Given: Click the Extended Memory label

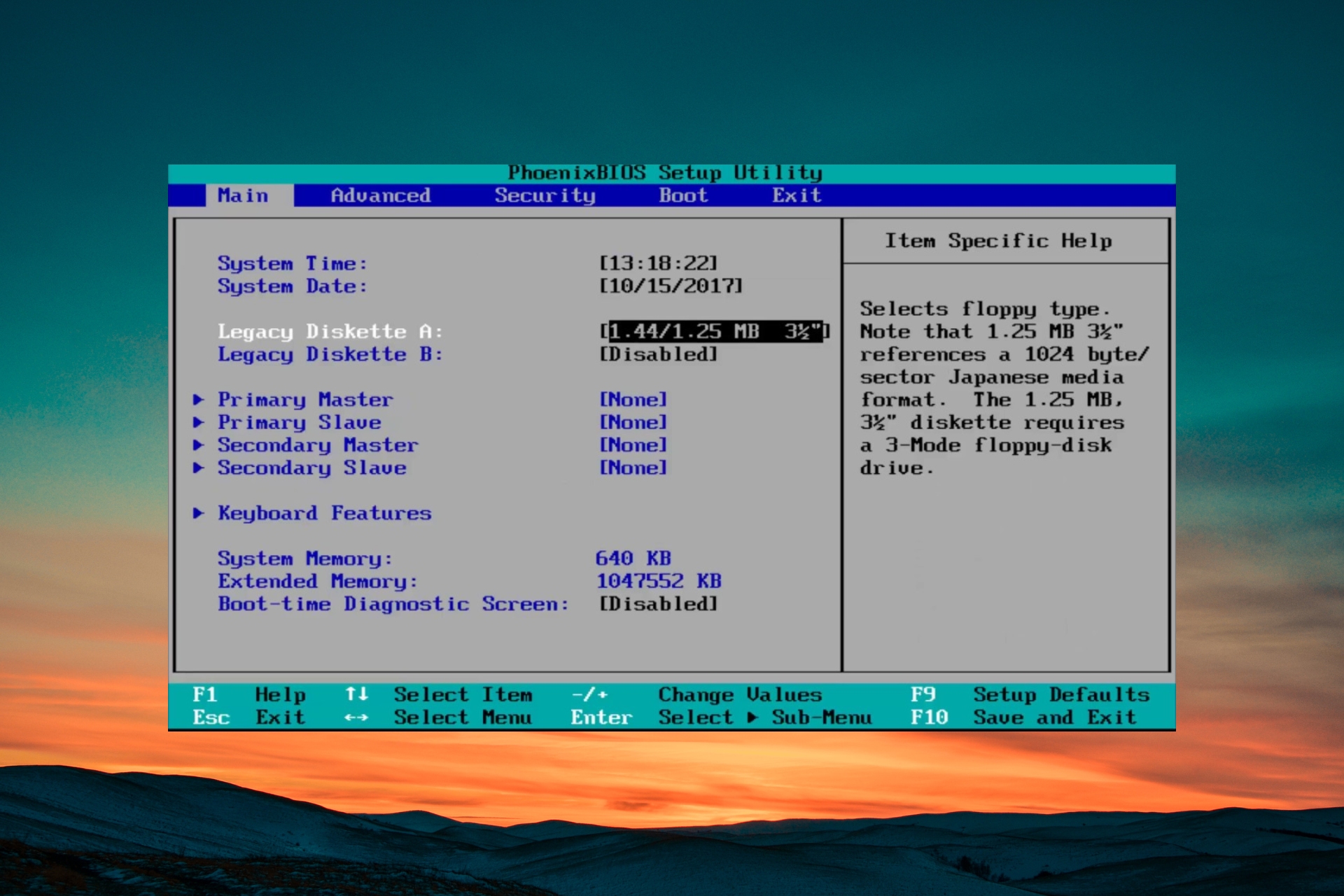Looking at the screenshot, I should pyautogui.click(x=317, y=581).
